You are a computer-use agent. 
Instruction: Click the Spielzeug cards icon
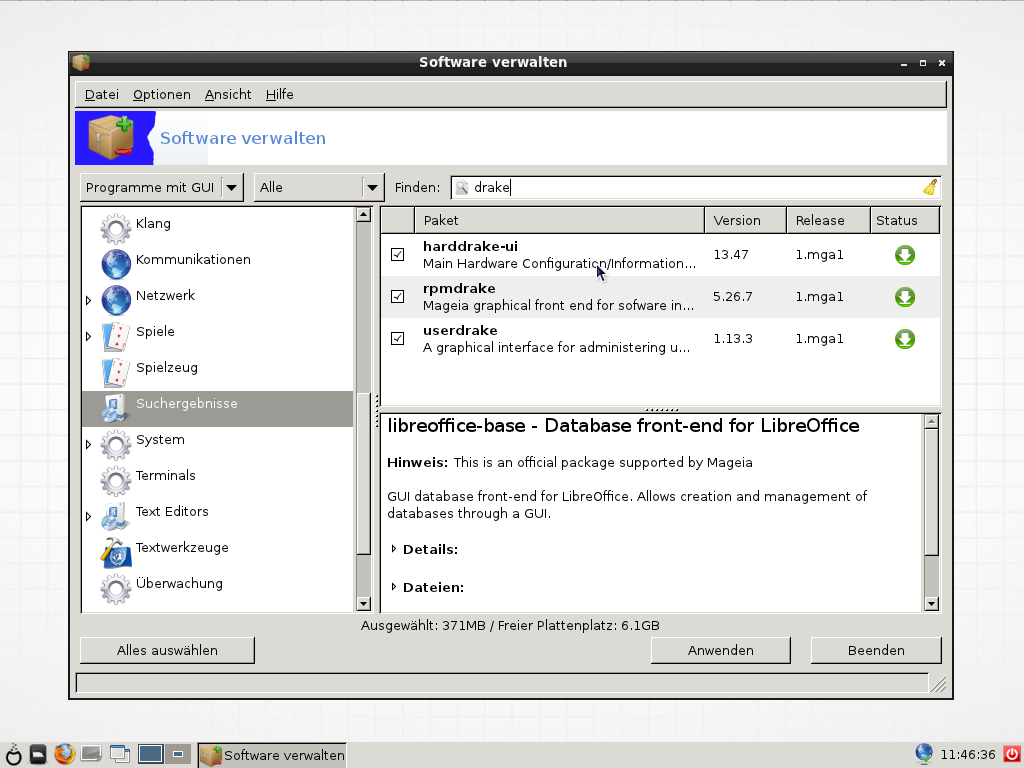(116, 372)
